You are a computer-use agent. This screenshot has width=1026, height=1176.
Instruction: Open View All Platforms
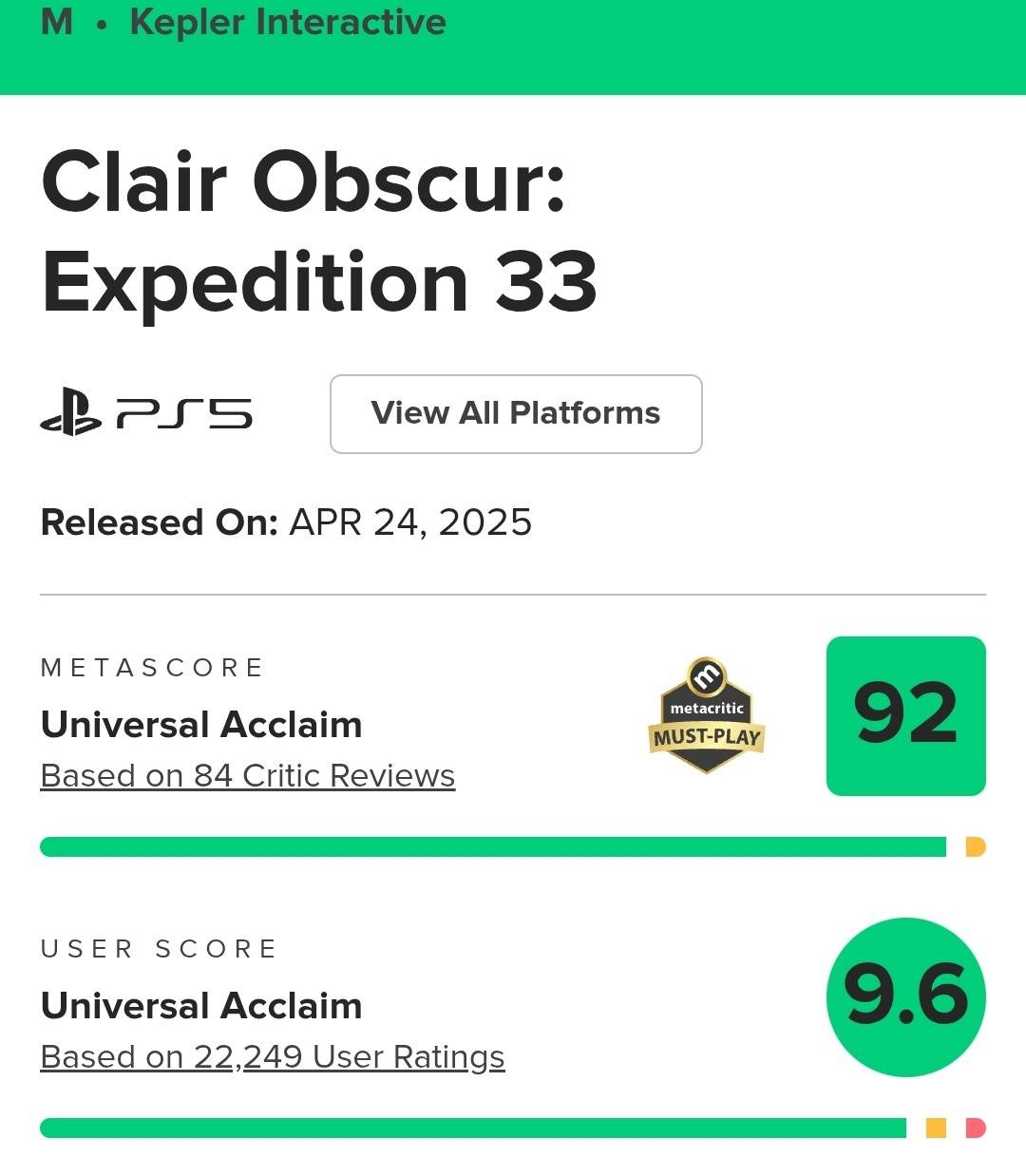coord(515,414)
